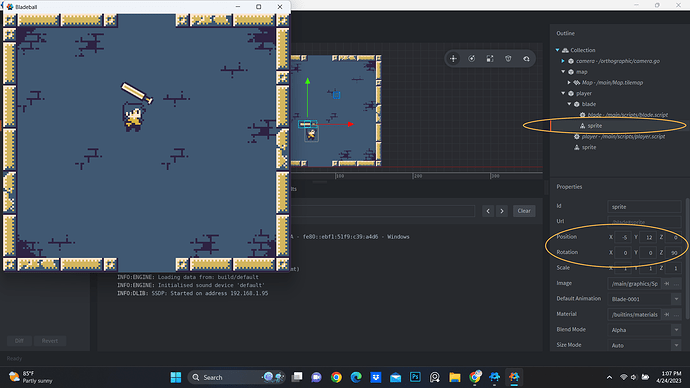
Task: Click the Material path field
Action: (x=634, y=315)
